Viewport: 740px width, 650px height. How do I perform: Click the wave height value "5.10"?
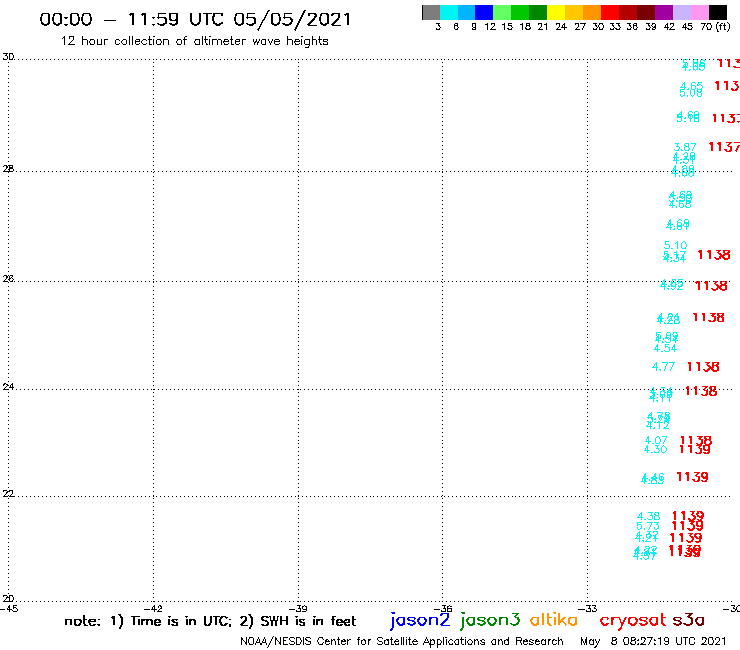(x=675, y=245)
